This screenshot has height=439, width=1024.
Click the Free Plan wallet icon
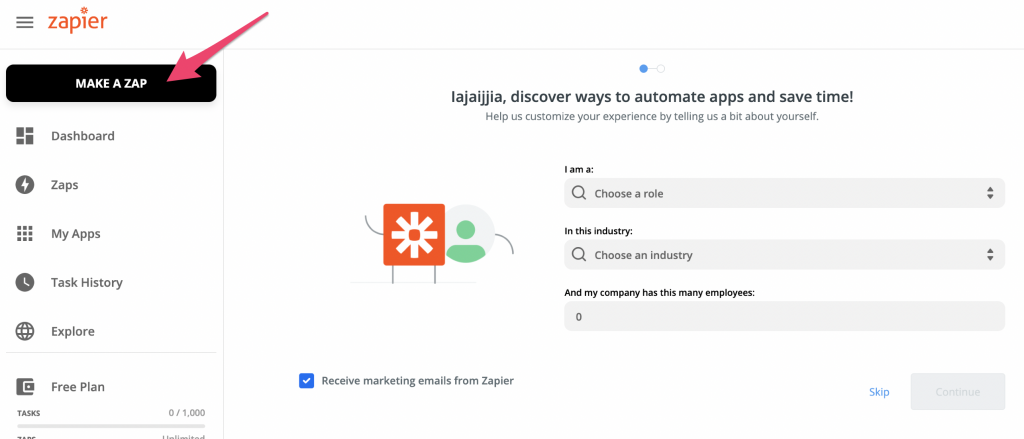coord(26,387)
